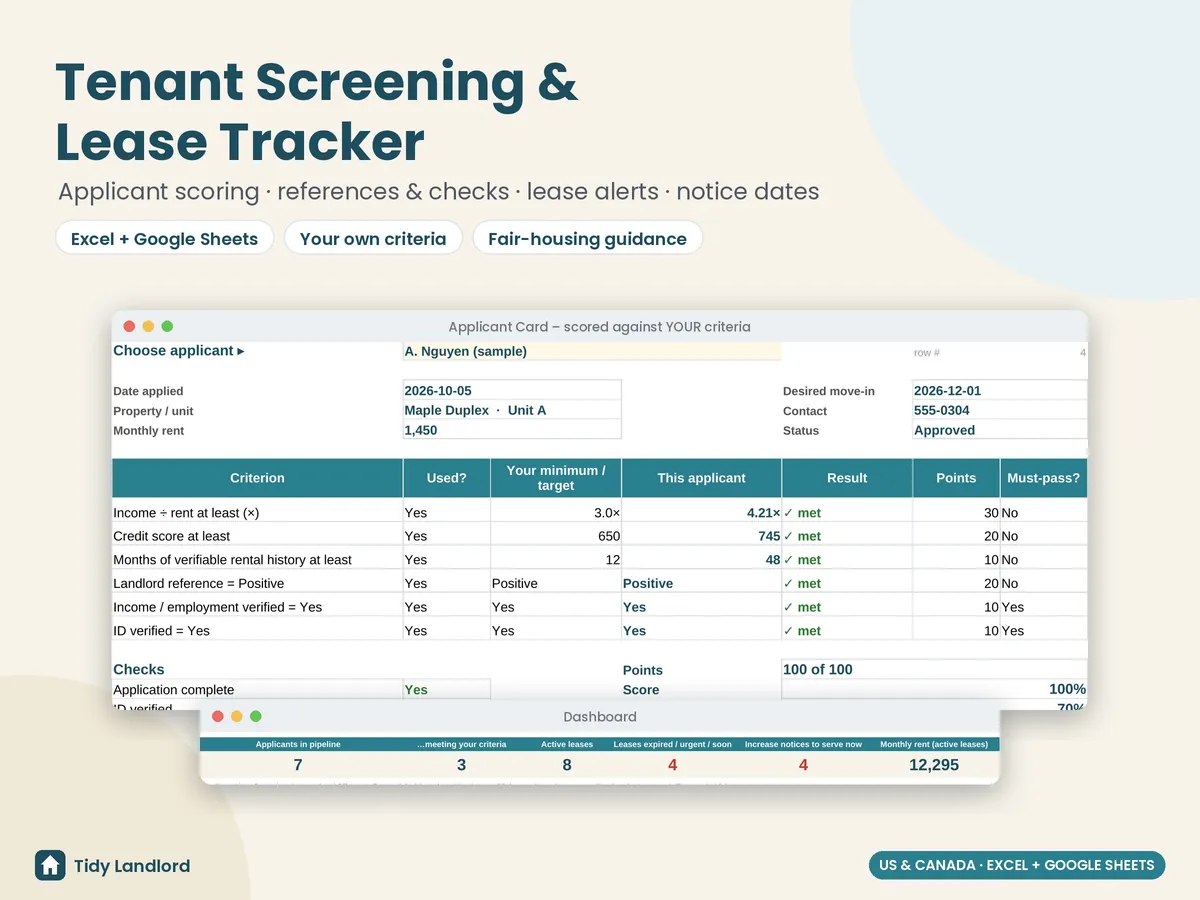
Task: Select the Status cell showing Approved
Action: (1000, 430)
